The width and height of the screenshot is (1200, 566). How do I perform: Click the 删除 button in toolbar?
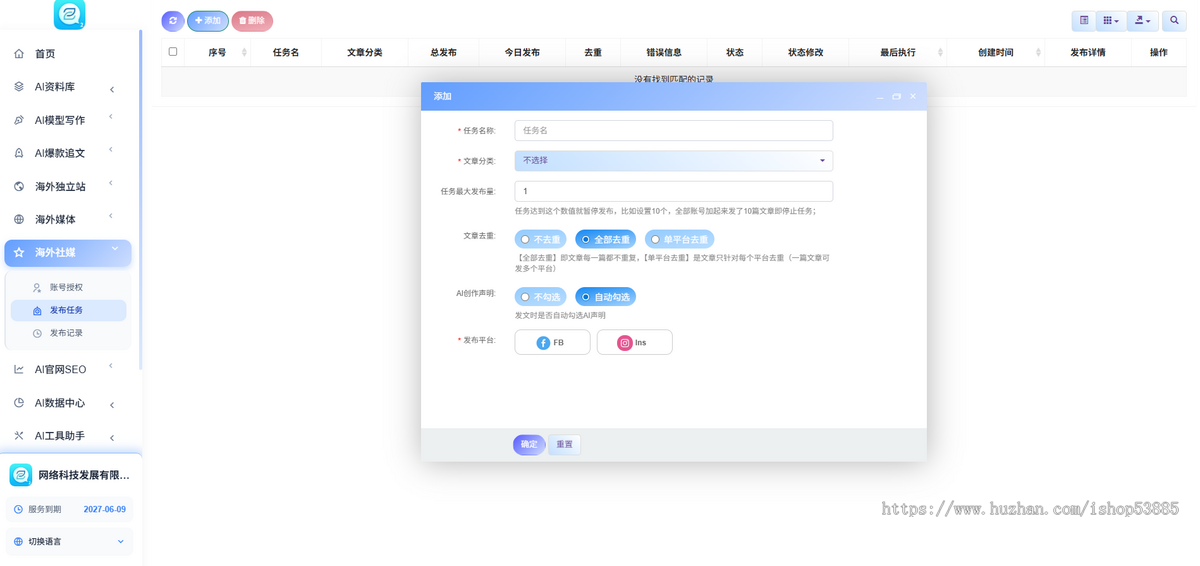[x=252, y=20]
